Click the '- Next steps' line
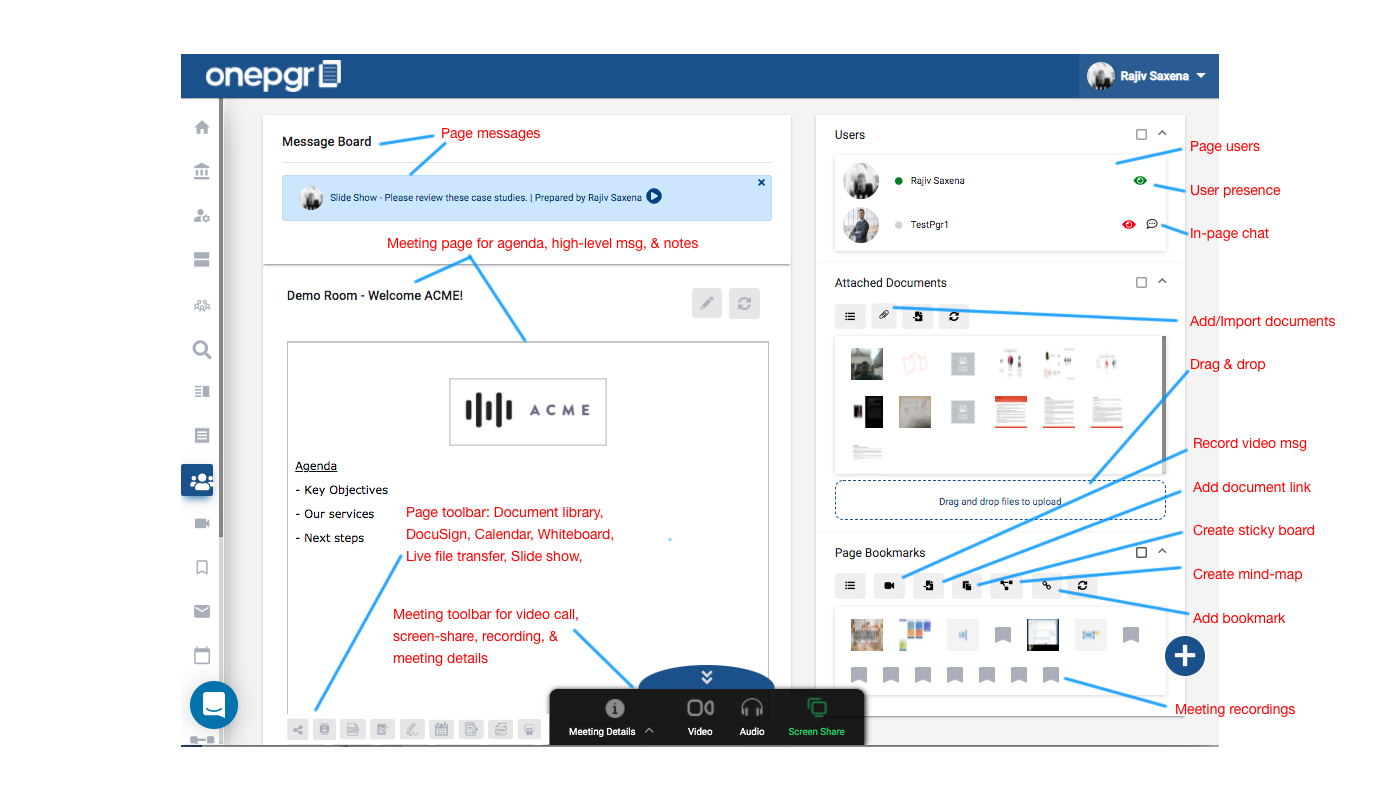Image resolution: width=1400 pixels, height=800 pixels. tap(330, 538)
